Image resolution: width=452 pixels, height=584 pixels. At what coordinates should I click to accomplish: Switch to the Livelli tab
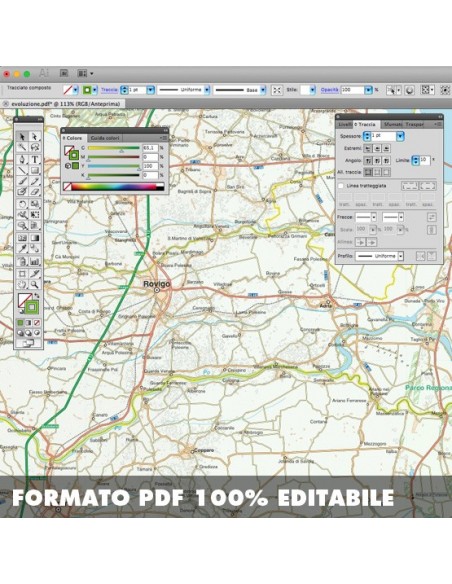pos(345,124)
